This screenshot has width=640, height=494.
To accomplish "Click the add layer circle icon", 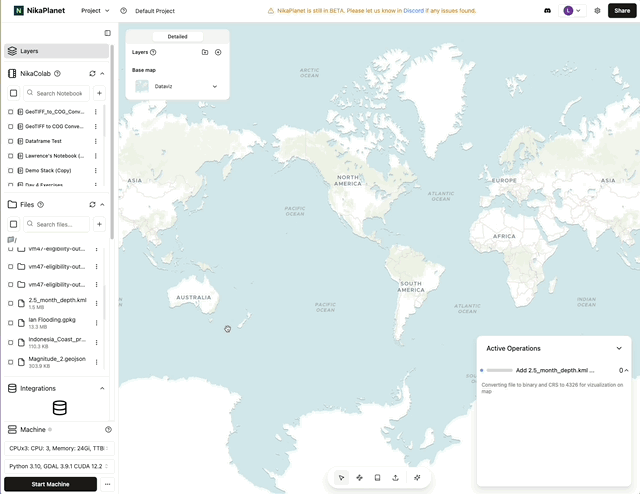I will click(218, 52).
